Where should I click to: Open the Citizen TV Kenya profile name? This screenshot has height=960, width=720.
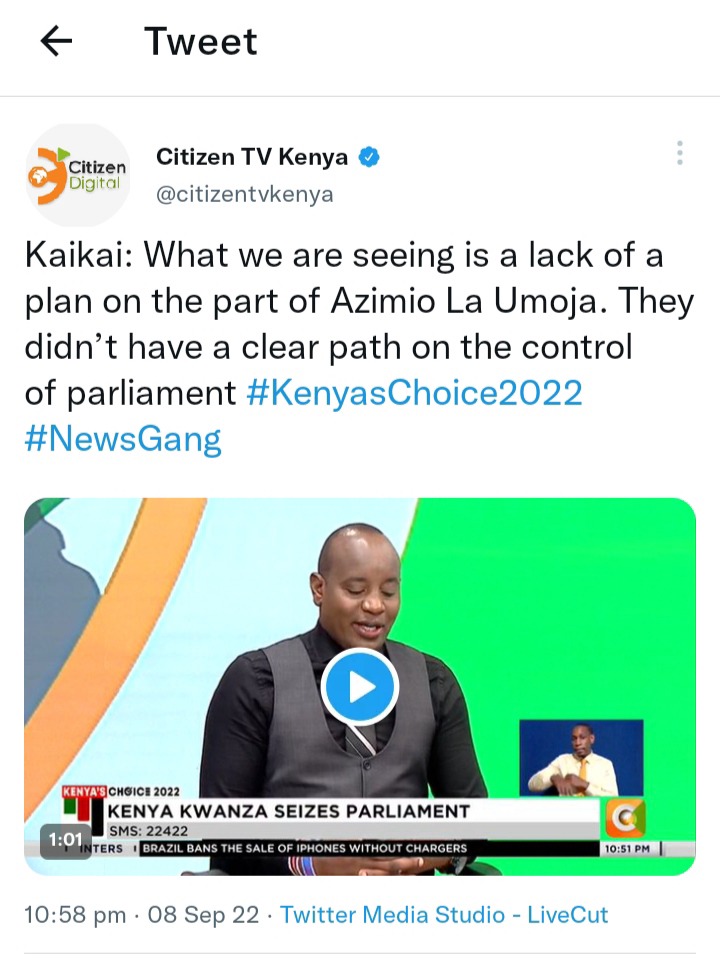coord(252,157)
